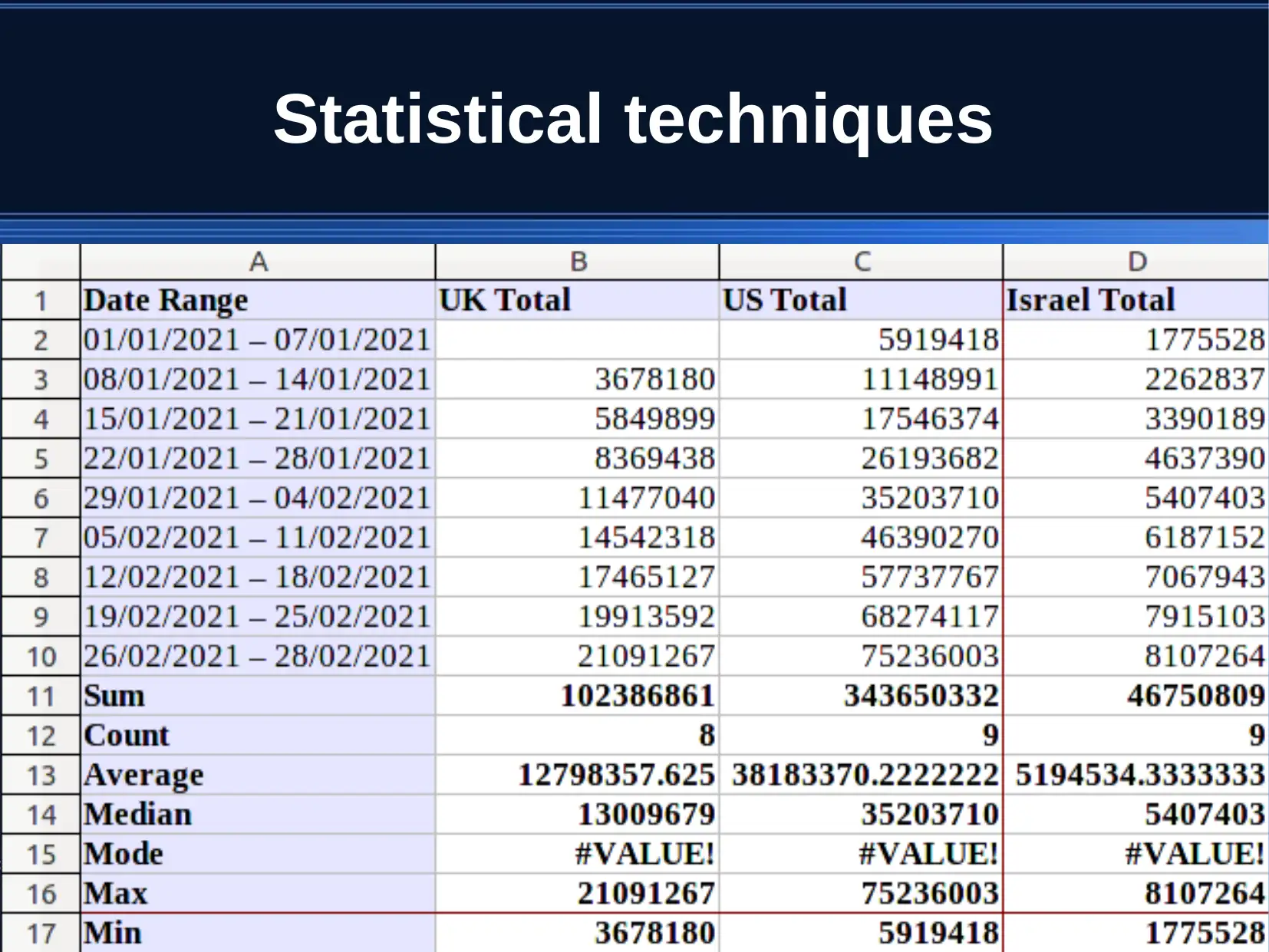Viewport: 1269px width, 952px height.
Task: Click UK value 8369438
Action: tap(577, 459)
